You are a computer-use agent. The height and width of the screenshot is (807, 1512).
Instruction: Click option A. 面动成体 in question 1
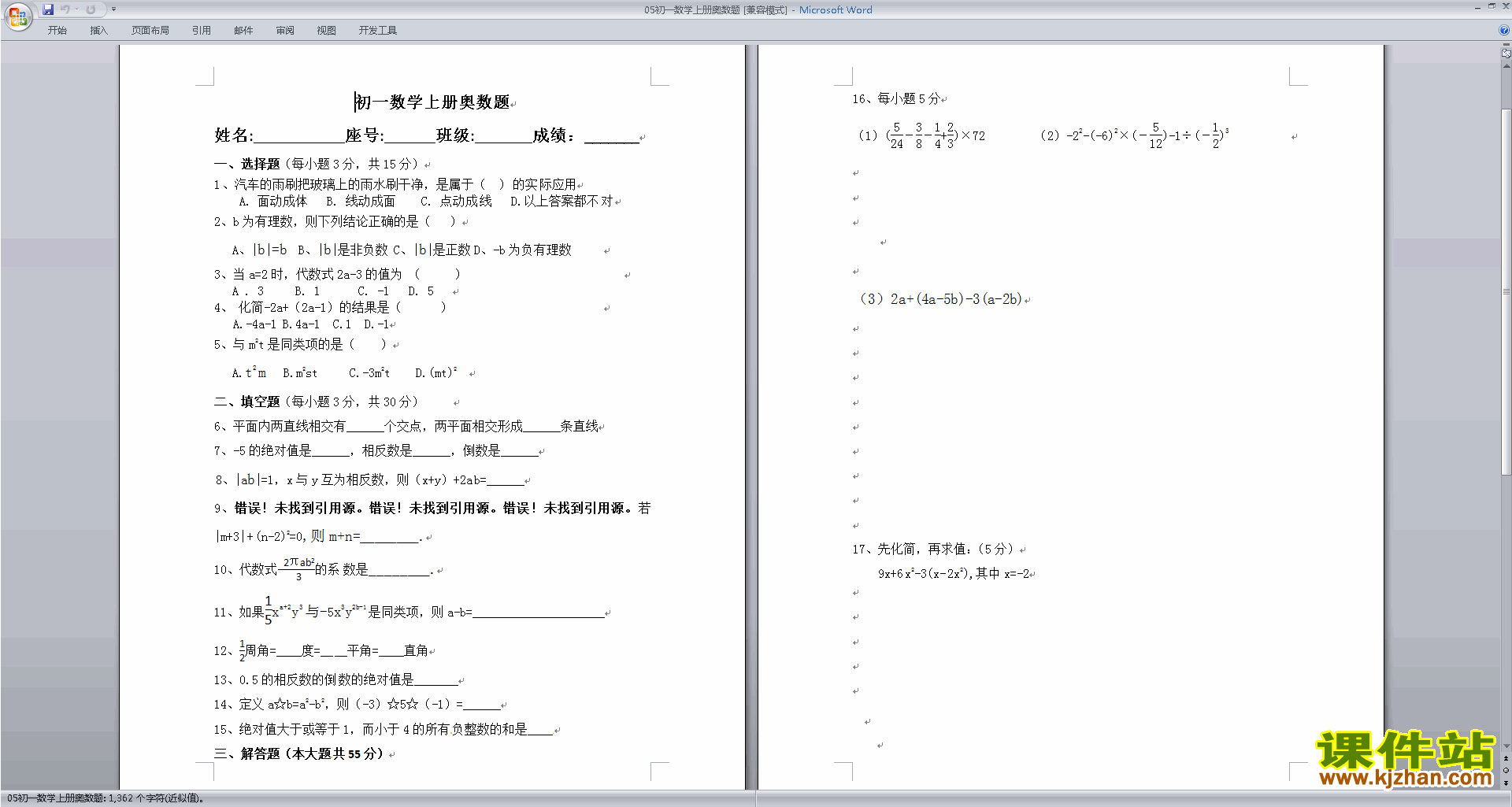click(x=273, y=202)
